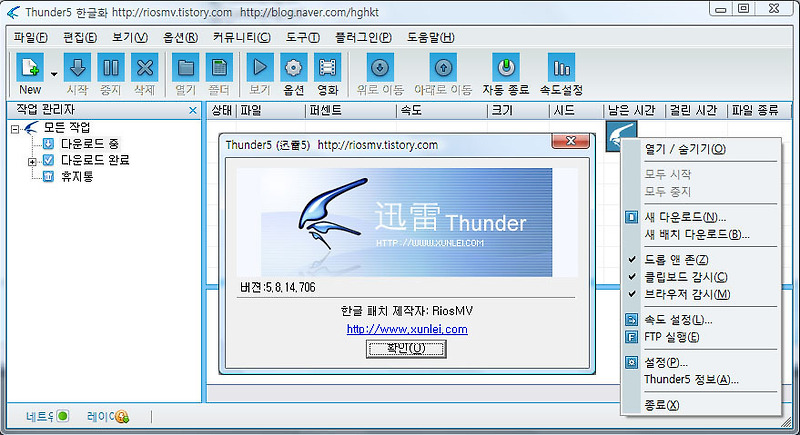This screenshot has height=435, width=800.
Task: Choose Thunder5 정보(A)... in context menu
Action: pyautogui.click(x=701, y=379)
